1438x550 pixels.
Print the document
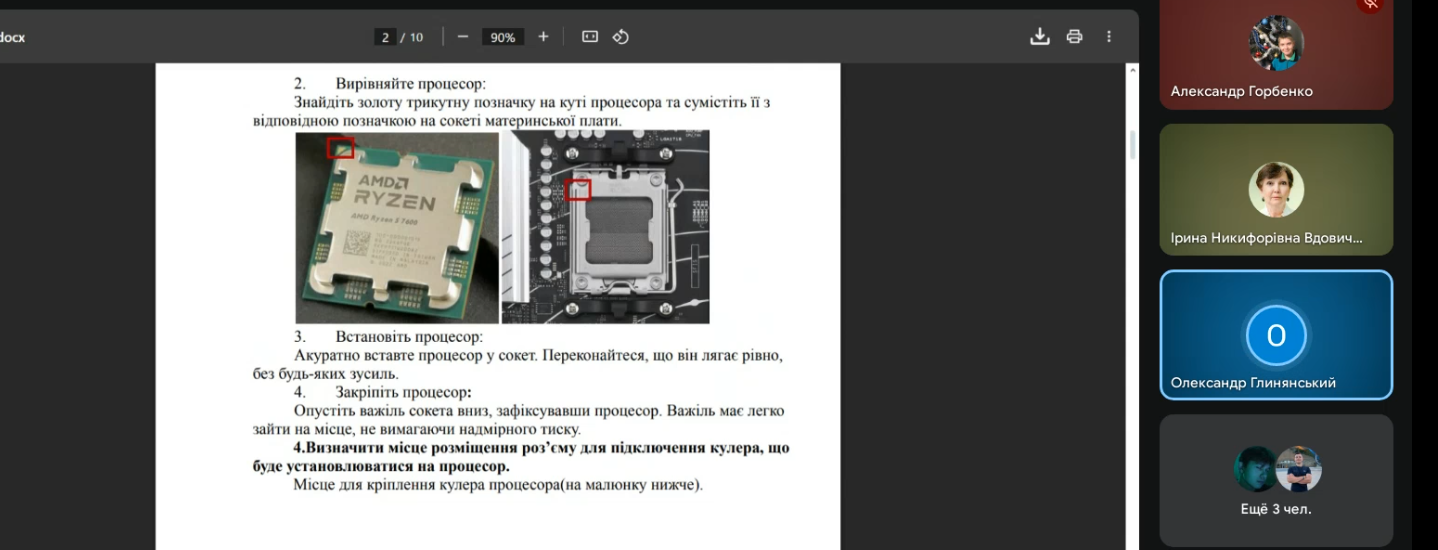click(x=1075, y=37)
